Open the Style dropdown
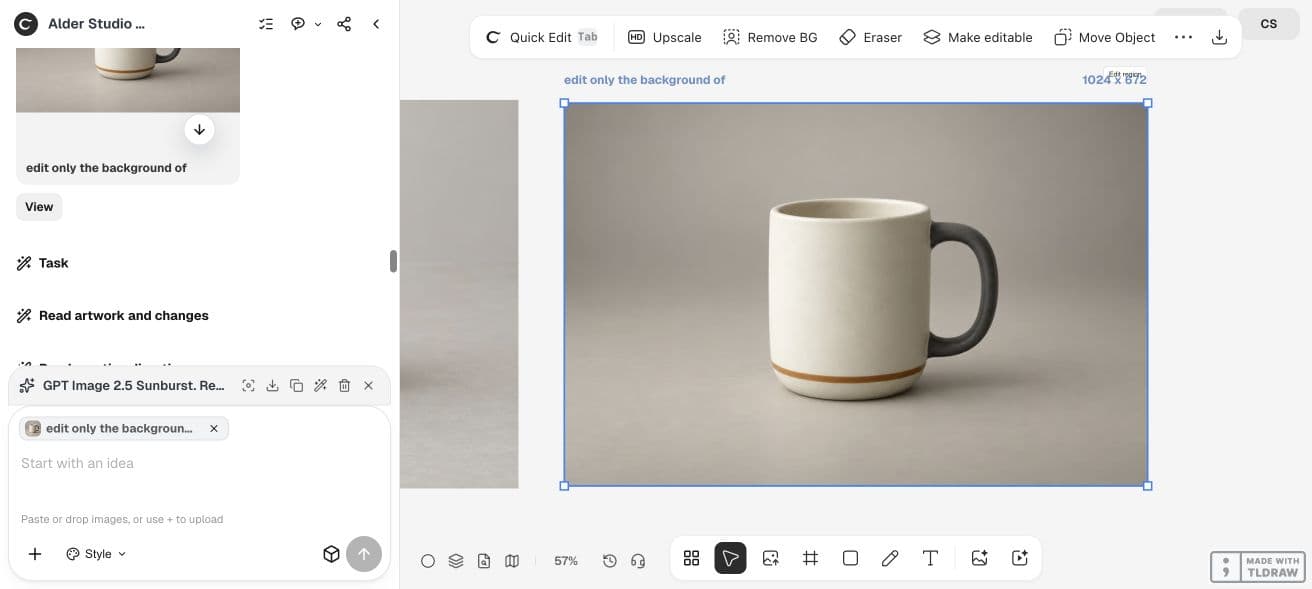This screenshot has height=589, width=1312. 97,554
